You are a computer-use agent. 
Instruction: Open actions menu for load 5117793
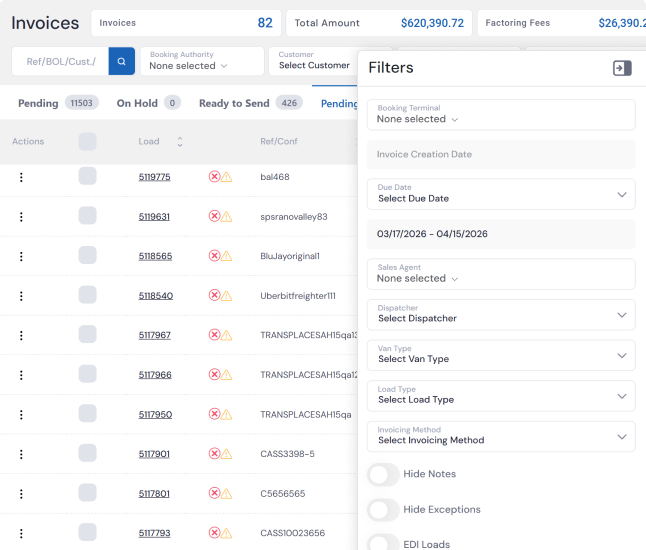21,533
